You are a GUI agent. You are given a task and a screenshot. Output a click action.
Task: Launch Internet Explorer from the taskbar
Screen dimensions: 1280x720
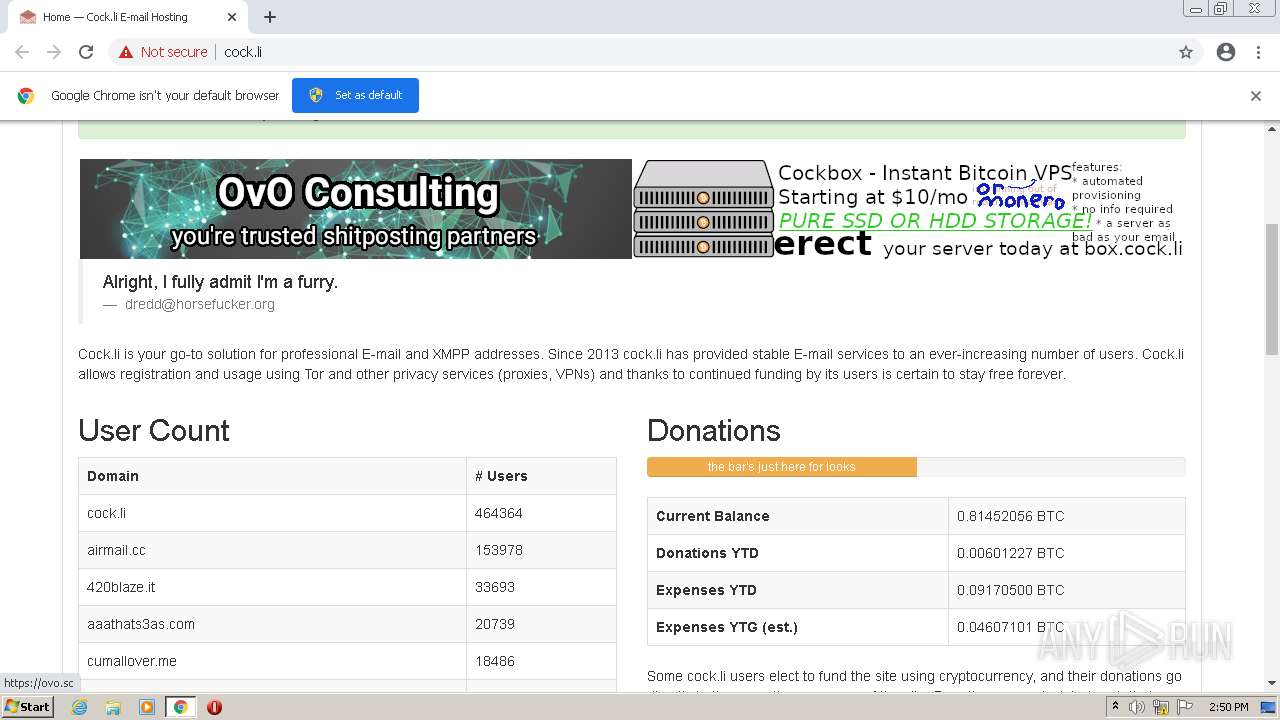point(80,707)
